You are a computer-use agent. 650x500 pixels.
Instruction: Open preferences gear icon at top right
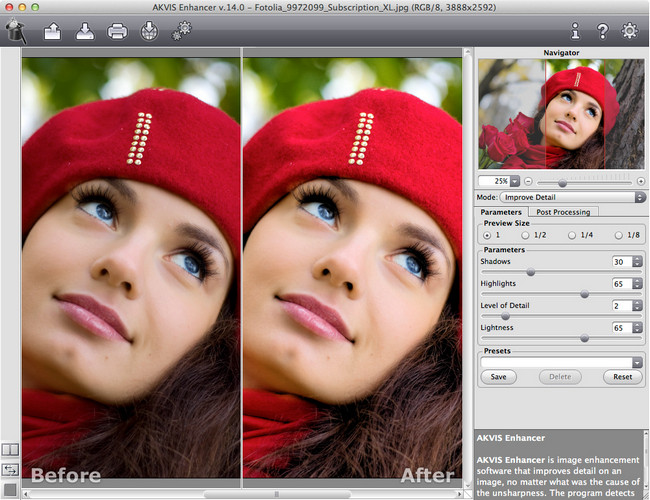630,32
